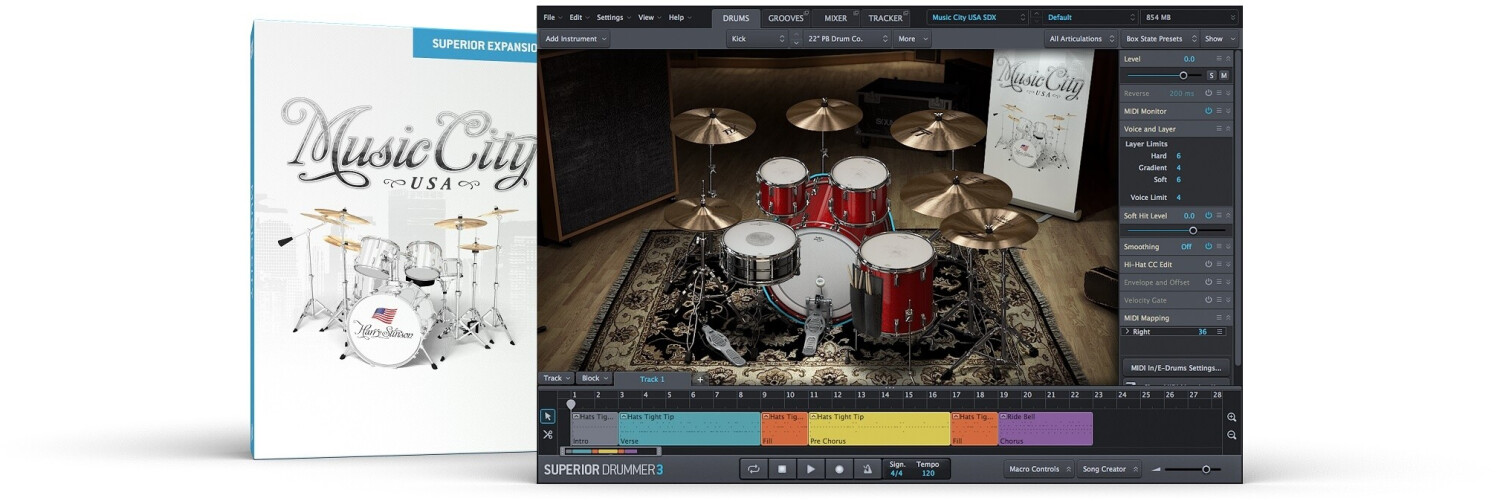The width and height of the screenshot is (1500, 501).
Task: Toggle loop playback in the transport bar
Action: [x=754, y=469]
